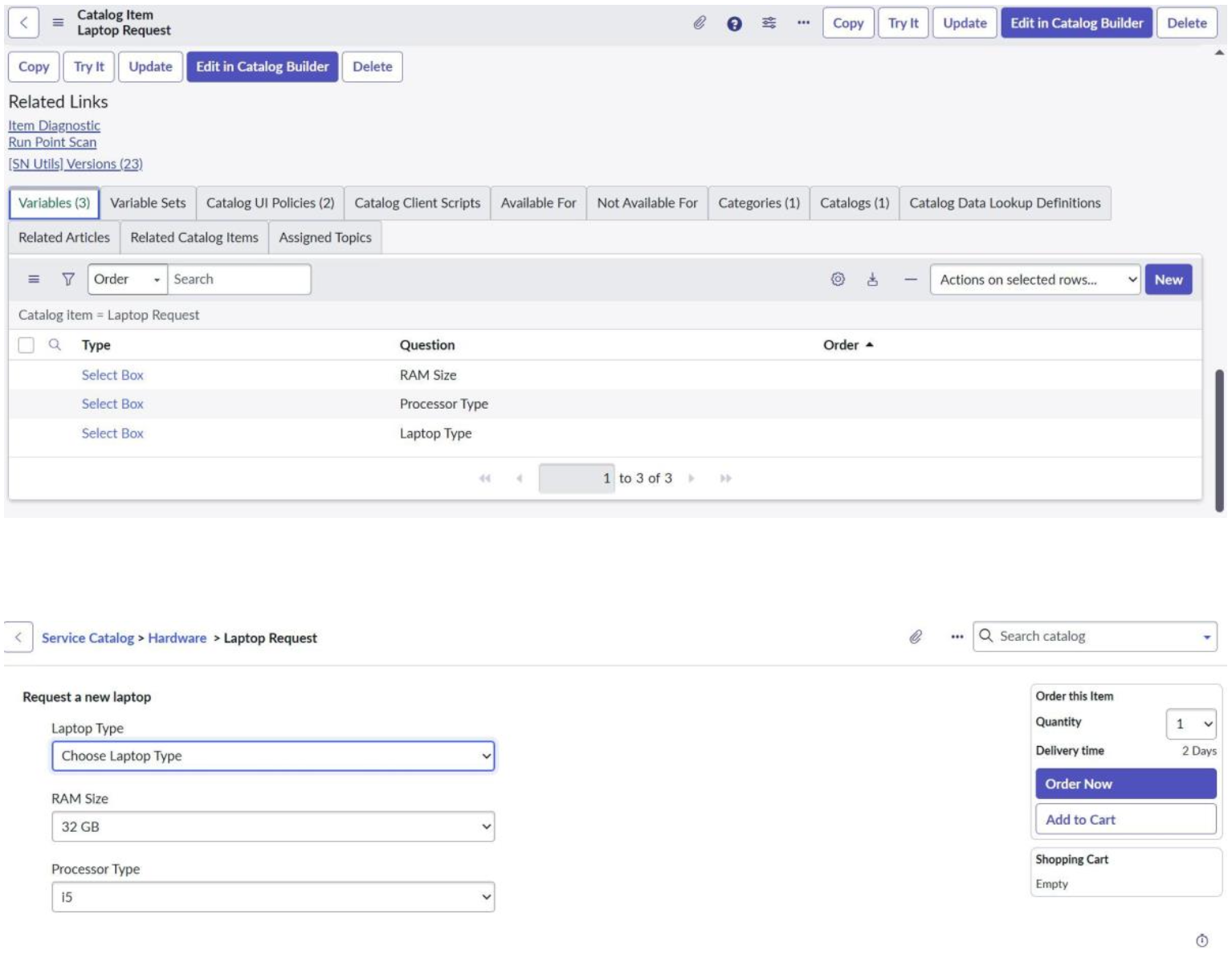This screenshot has height=954, width=1232.
Task: Click the catalog page attachment paperclip
Action: (916, 637)
